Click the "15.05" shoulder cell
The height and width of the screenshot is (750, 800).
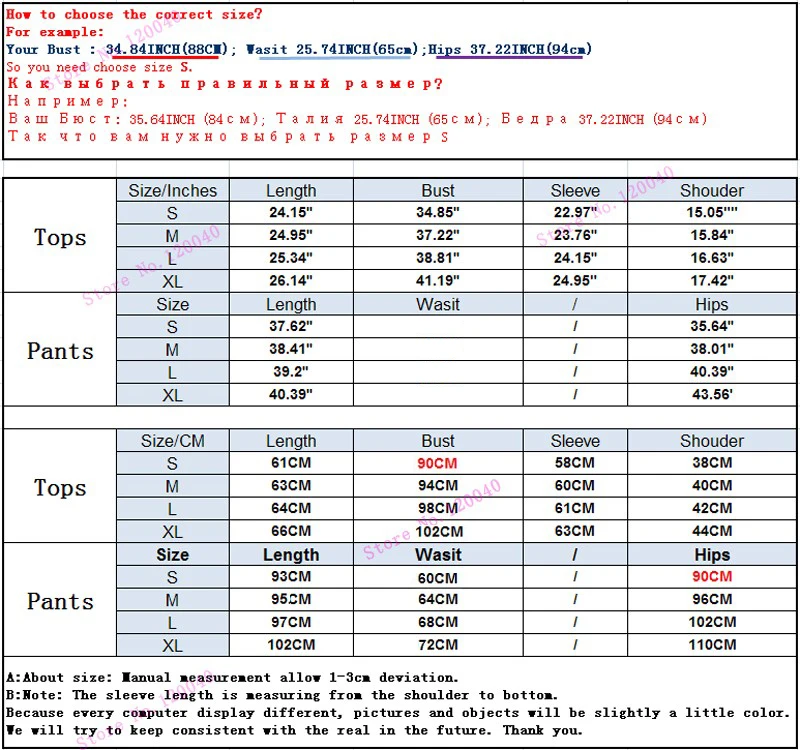click(x=712, y=212)
